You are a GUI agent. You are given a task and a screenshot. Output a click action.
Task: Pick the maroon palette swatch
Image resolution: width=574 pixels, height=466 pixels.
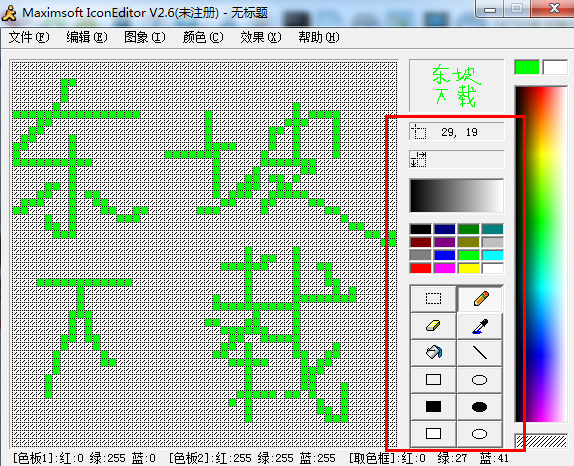[x=421, y=242]
